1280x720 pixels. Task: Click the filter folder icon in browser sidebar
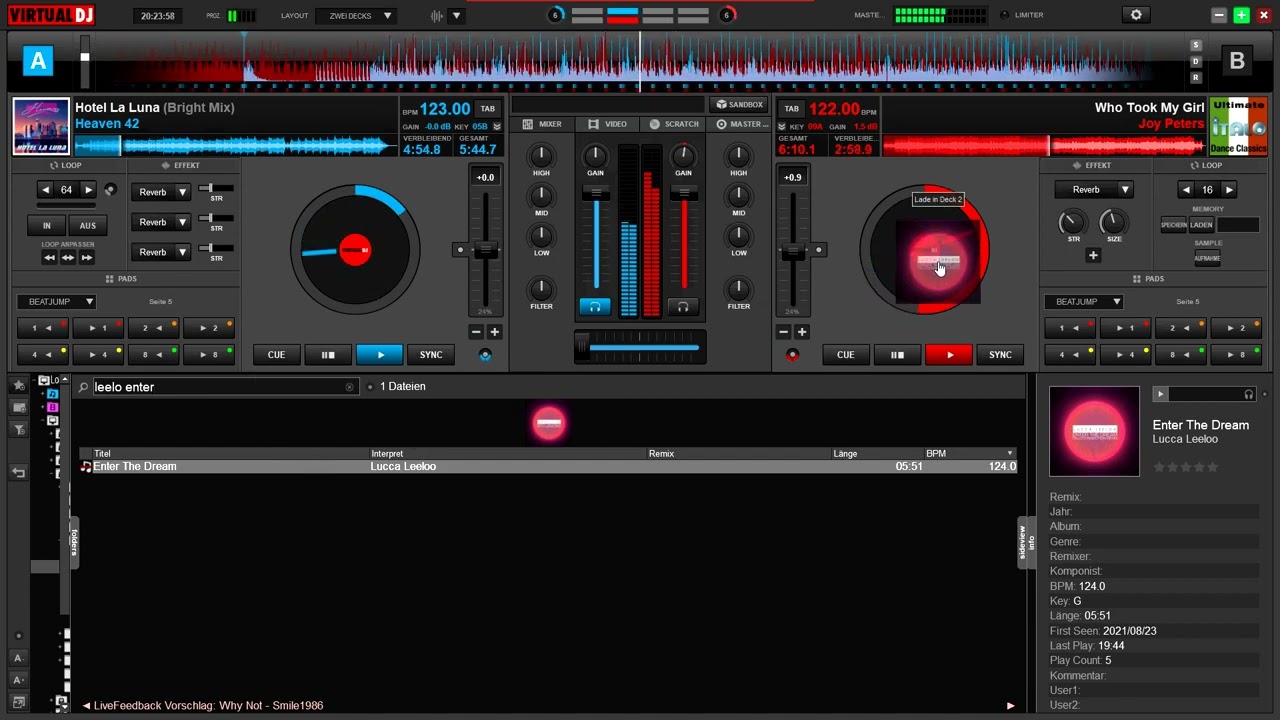(18, 430)
